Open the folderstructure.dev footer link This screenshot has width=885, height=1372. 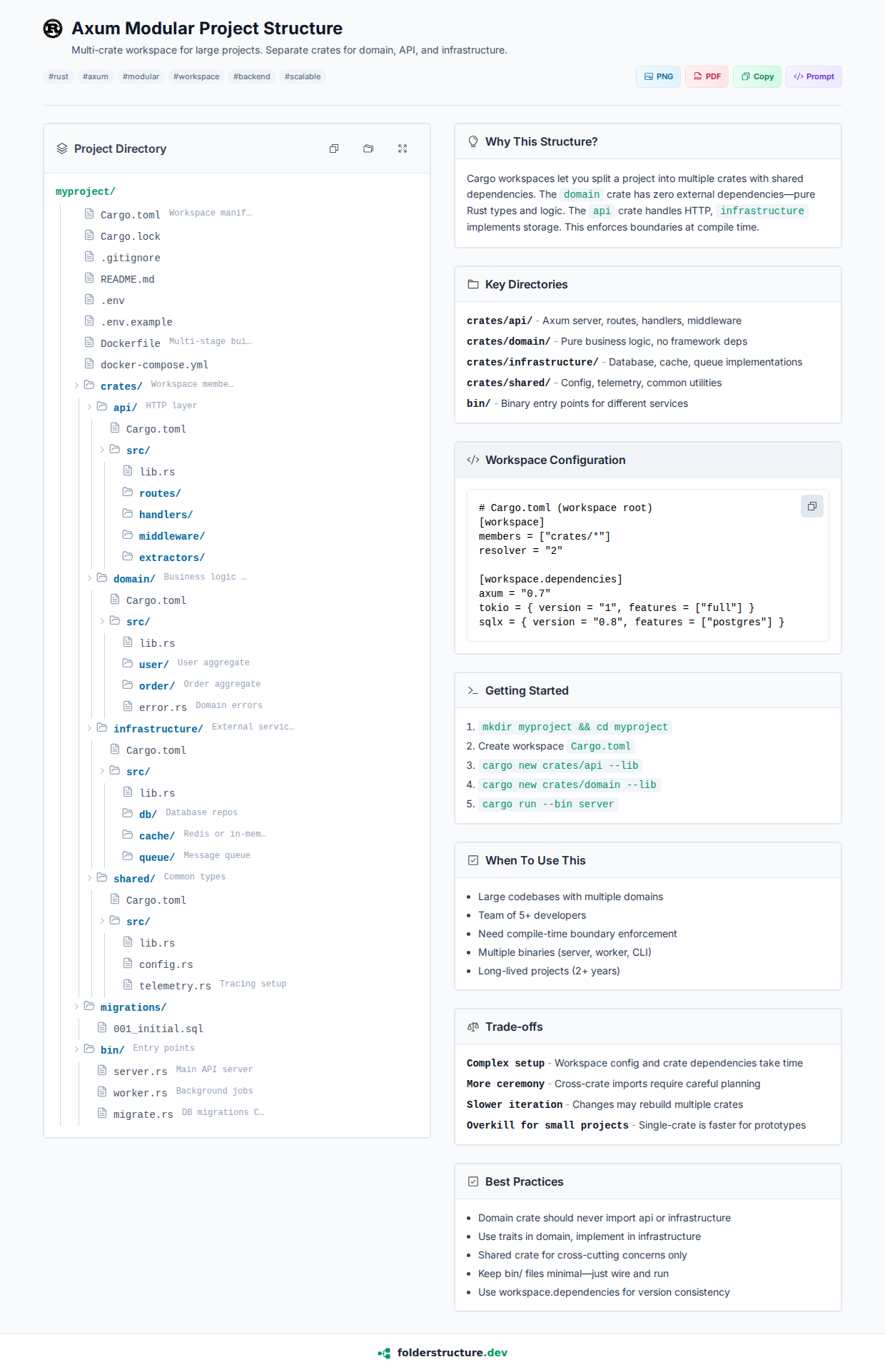(x=442, y=1353)
